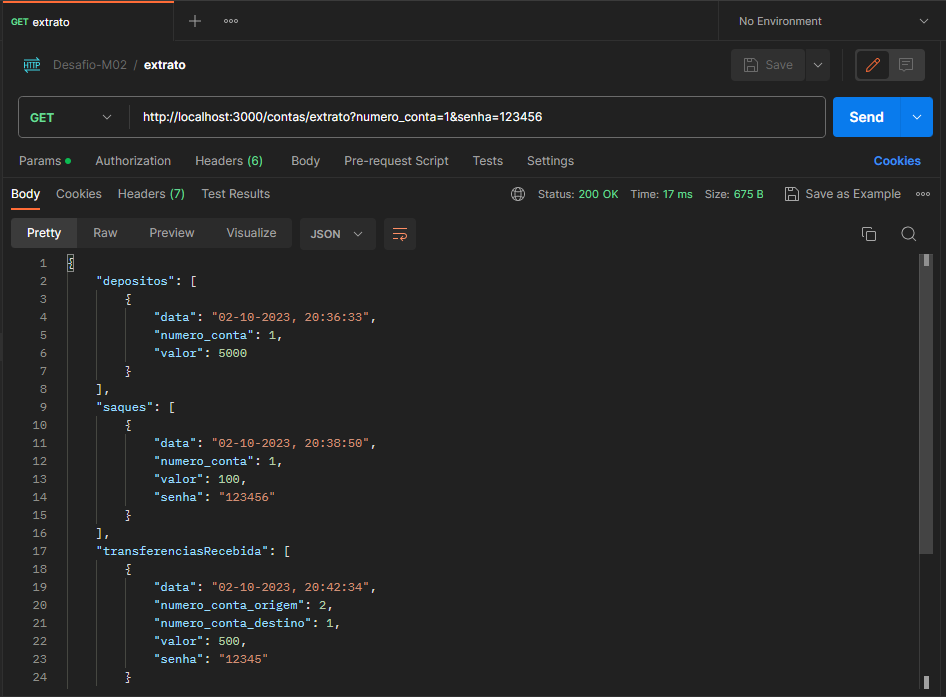Click the Size 675 B value
This screenshot has height=697, width=946.
coord(748,194)
